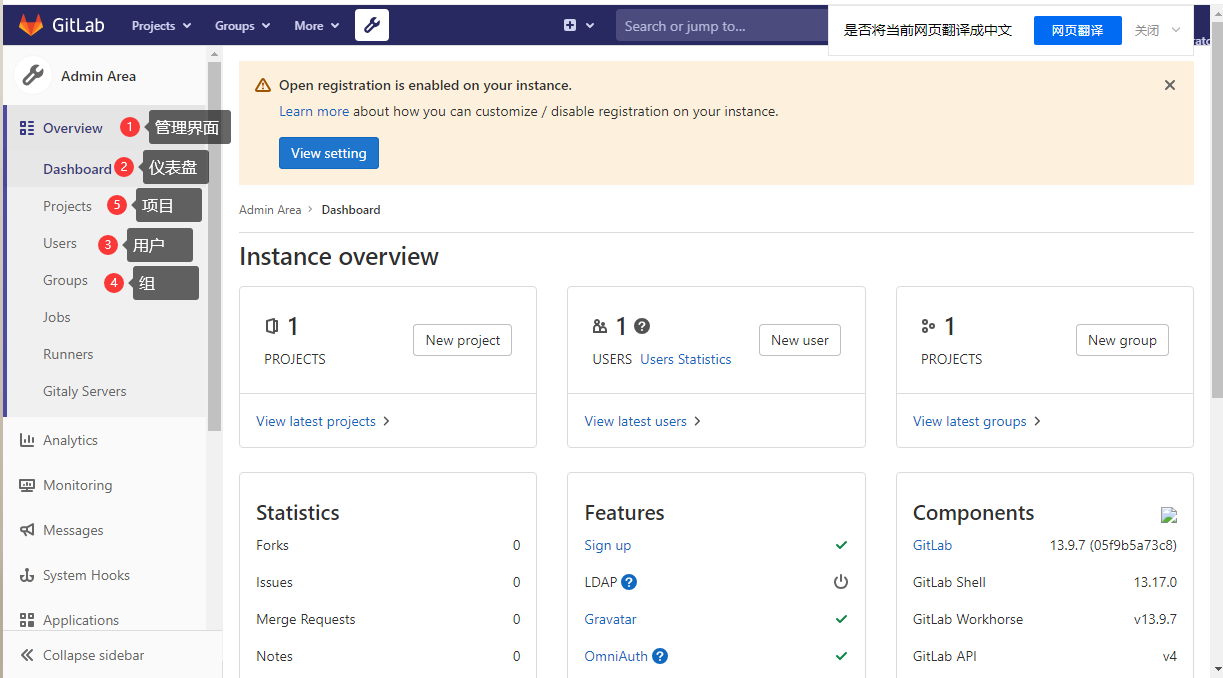The height and width of the screenshot is (678, 1223).
Task: Open View latest projects link
Action: coord(323,421)
